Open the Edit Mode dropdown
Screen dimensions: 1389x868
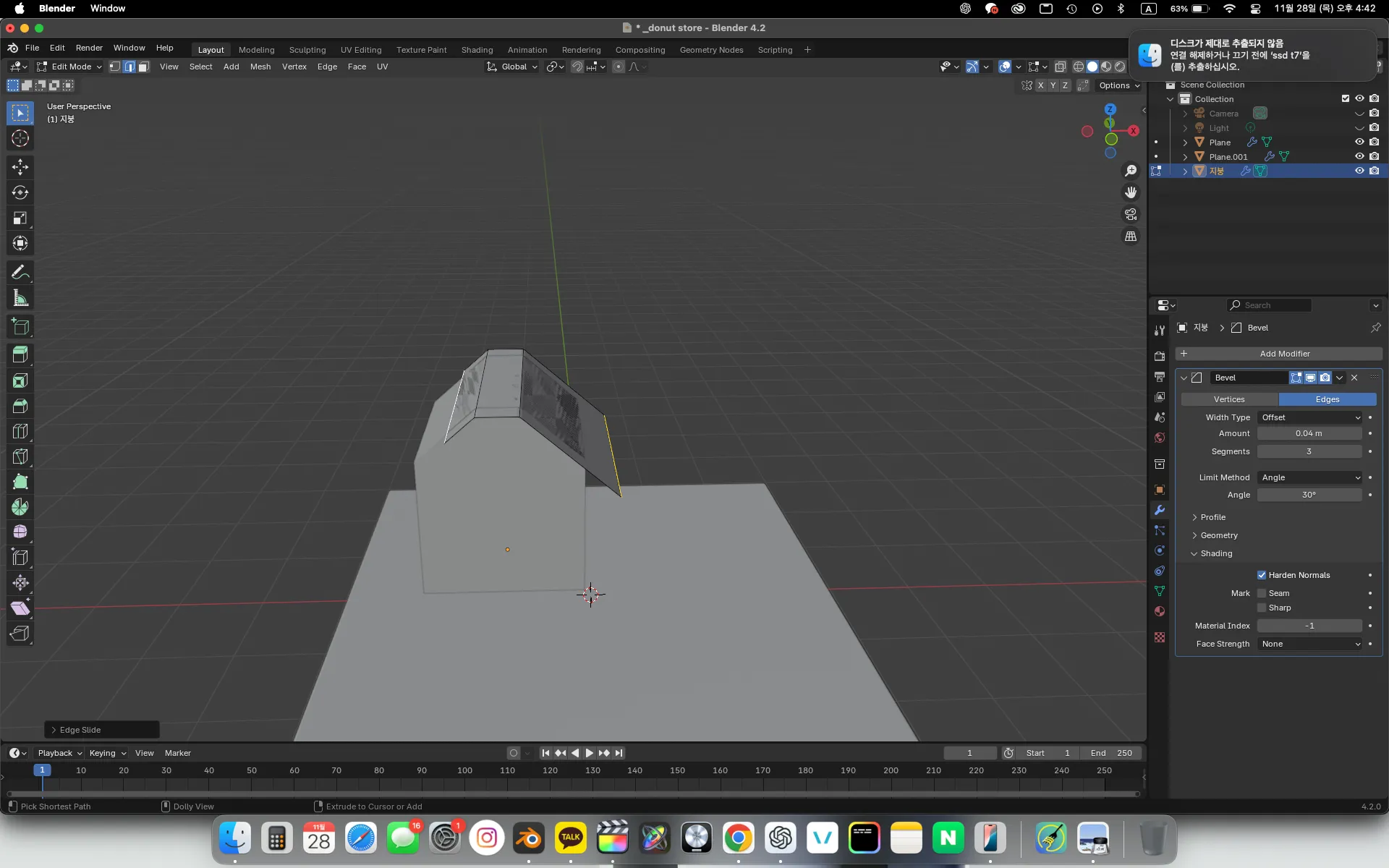pos(69,67)
